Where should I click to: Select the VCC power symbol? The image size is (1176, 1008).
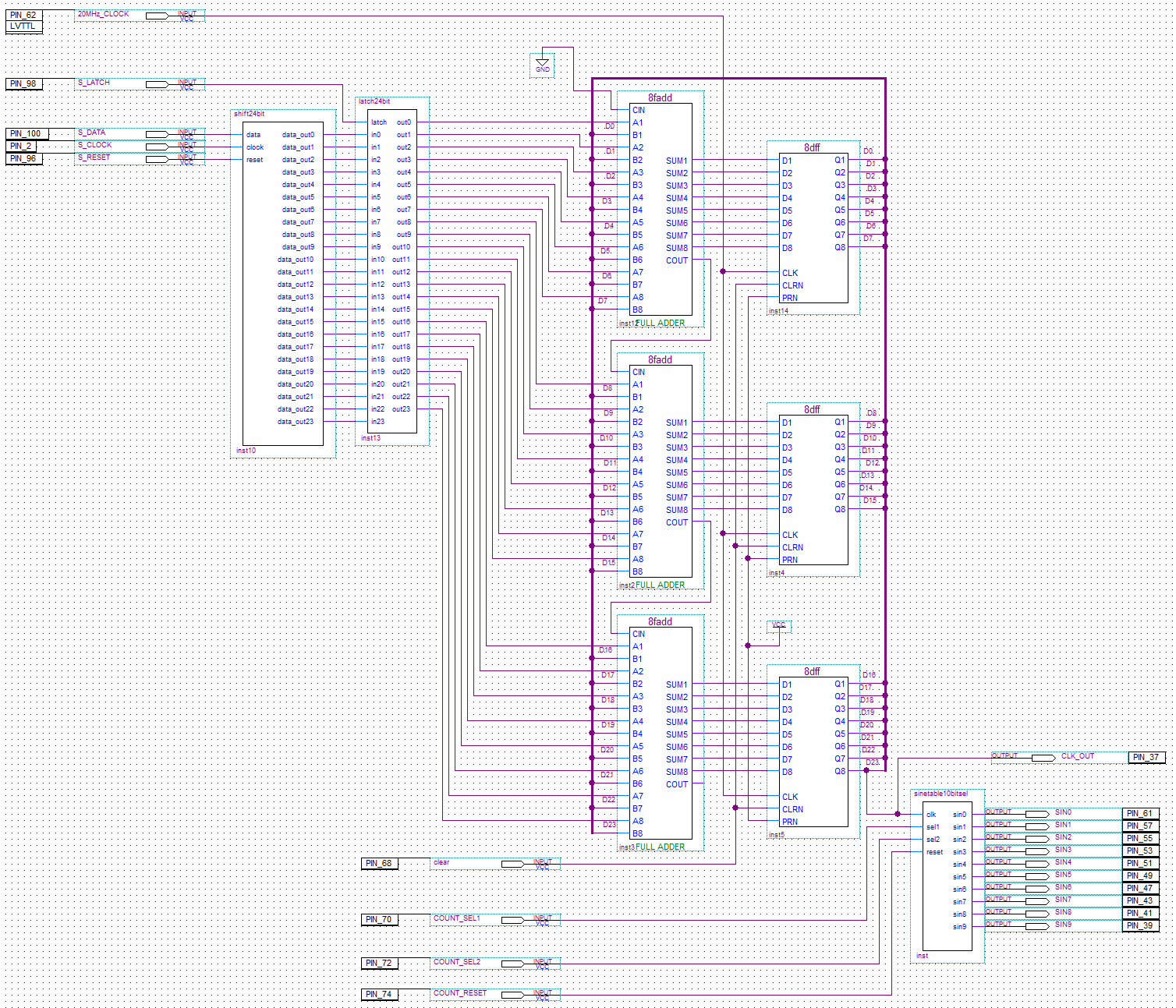(778, 625)
